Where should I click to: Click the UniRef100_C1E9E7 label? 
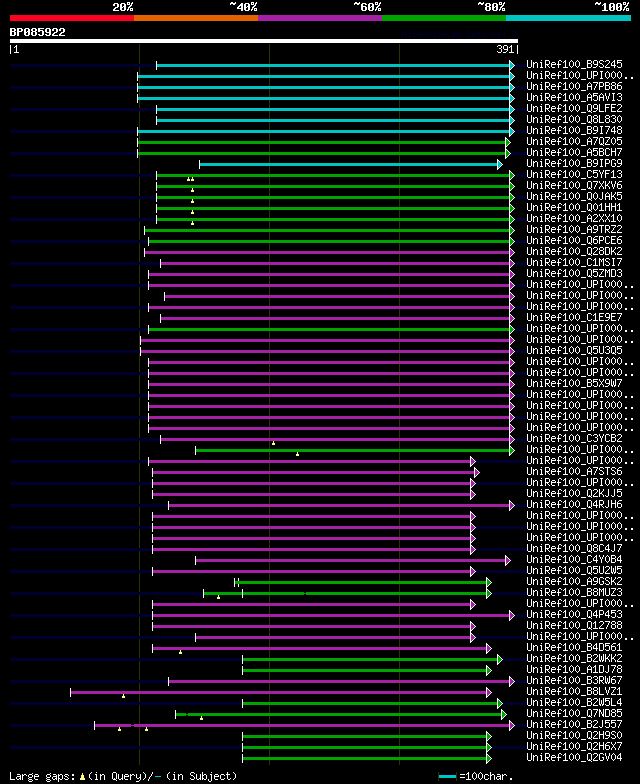tap(574, 318)
